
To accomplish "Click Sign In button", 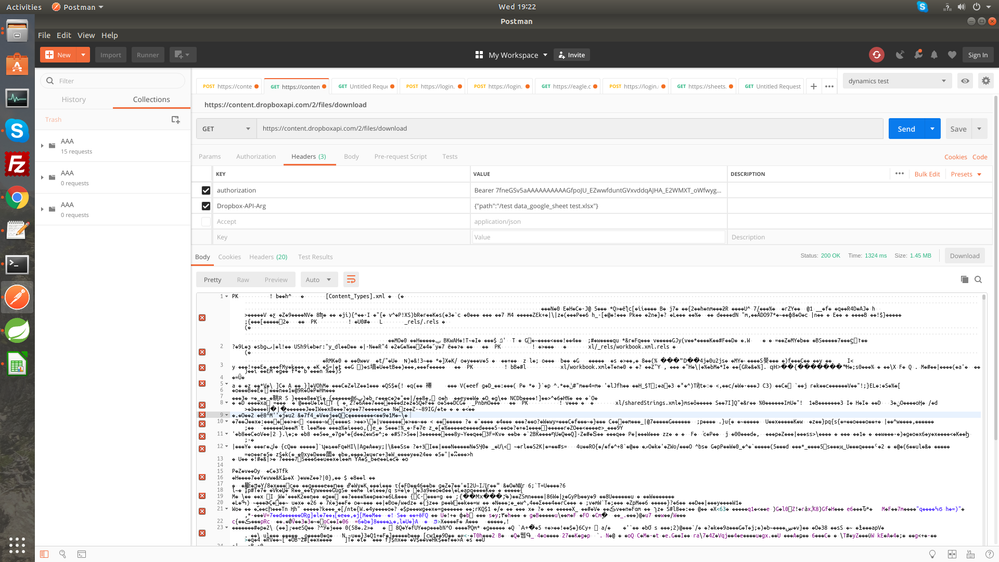I will (x=978, y=55).
